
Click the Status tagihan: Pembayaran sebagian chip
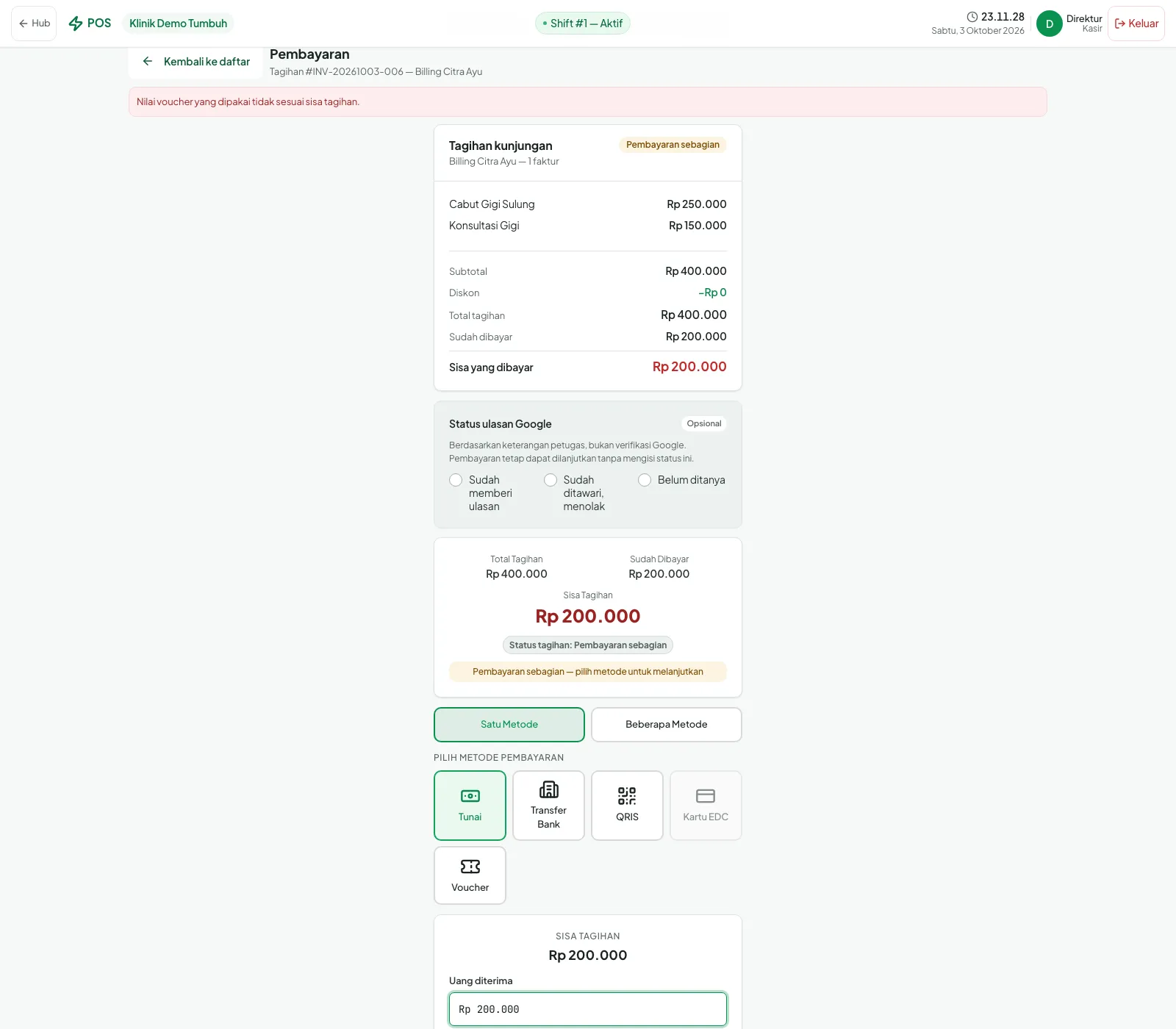point(588,645)
